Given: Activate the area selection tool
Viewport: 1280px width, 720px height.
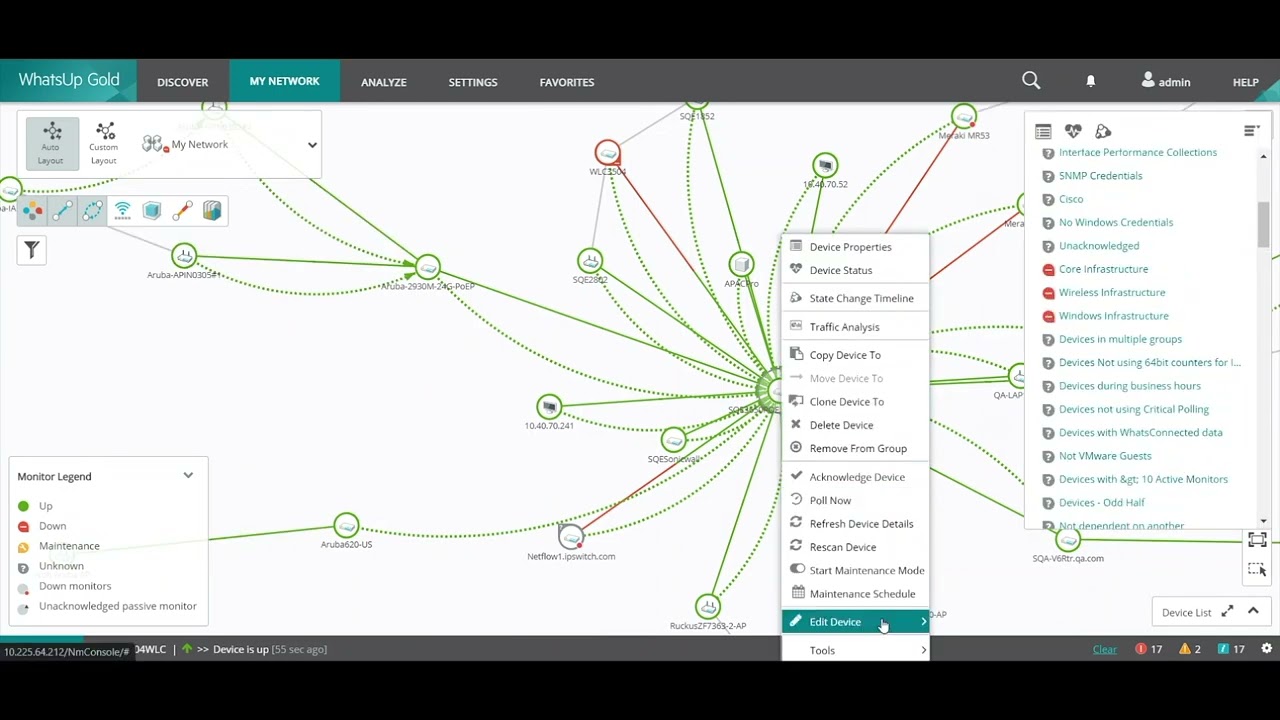Looking at the screenshot, I should (x=1257, y=569).
